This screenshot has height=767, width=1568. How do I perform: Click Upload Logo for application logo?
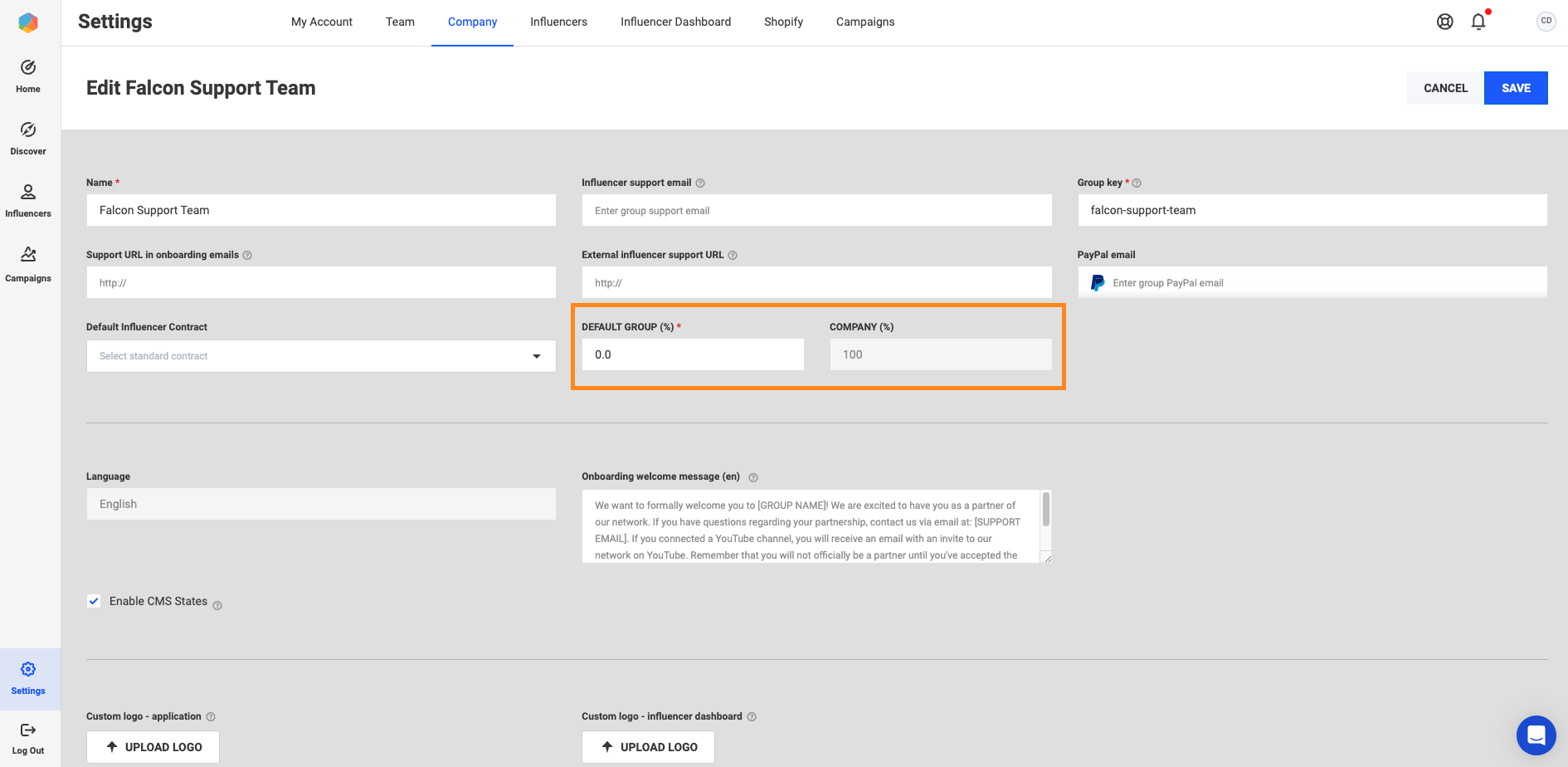tap(153, 747)
